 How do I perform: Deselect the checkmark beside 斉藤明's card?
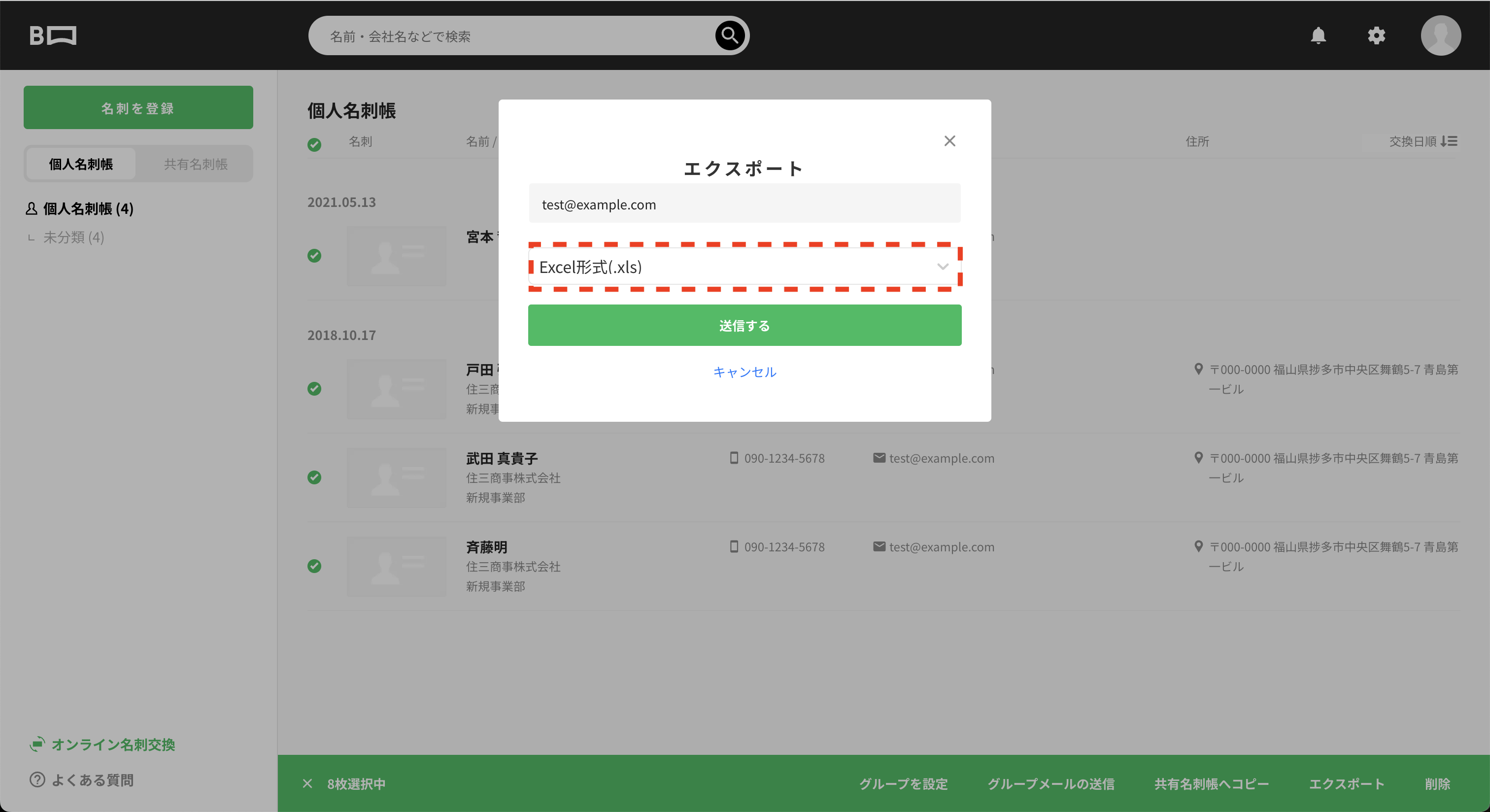click(x=315, y=567)
